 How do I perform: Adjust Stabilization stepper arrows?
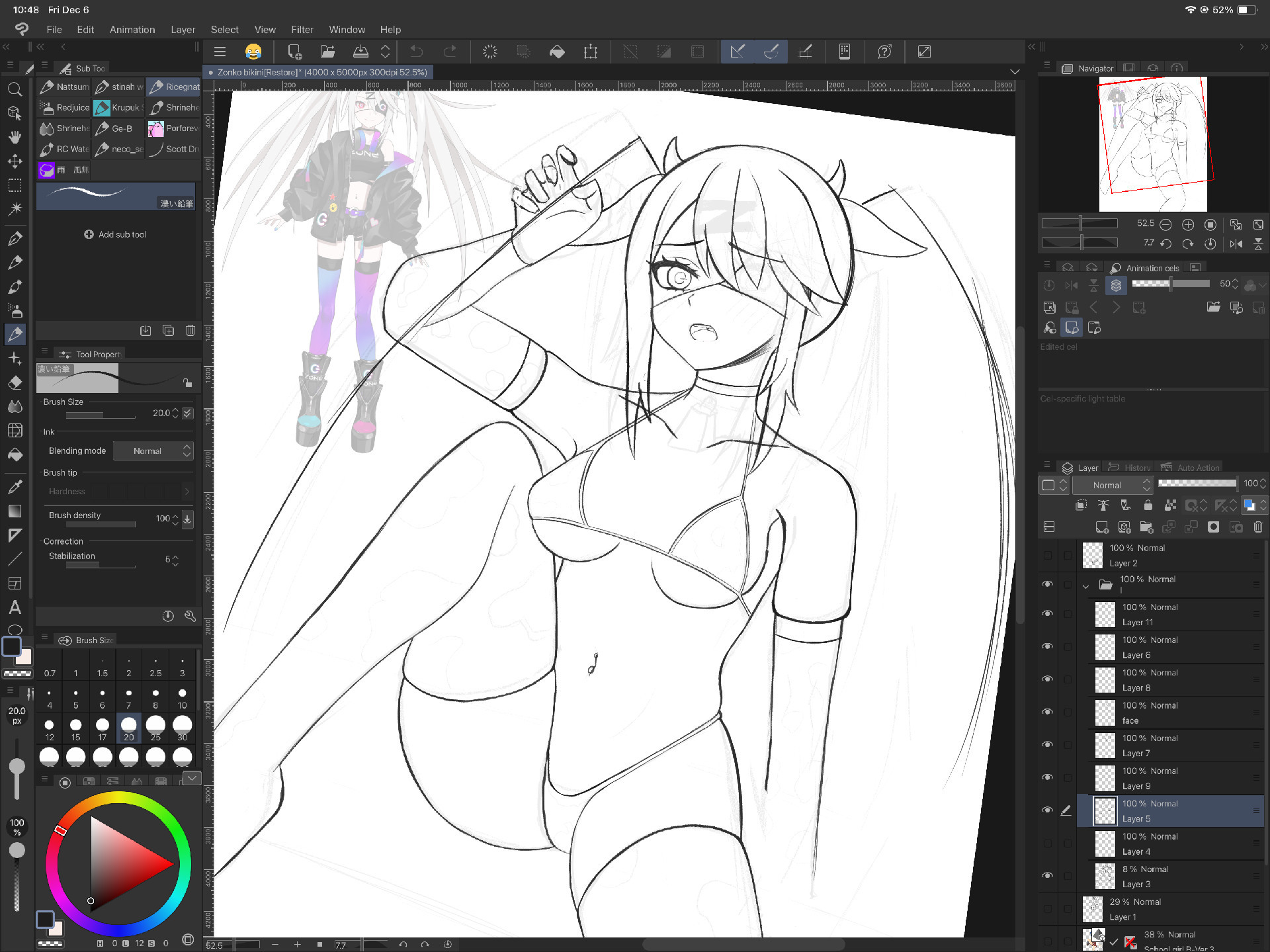pos(175,560)
